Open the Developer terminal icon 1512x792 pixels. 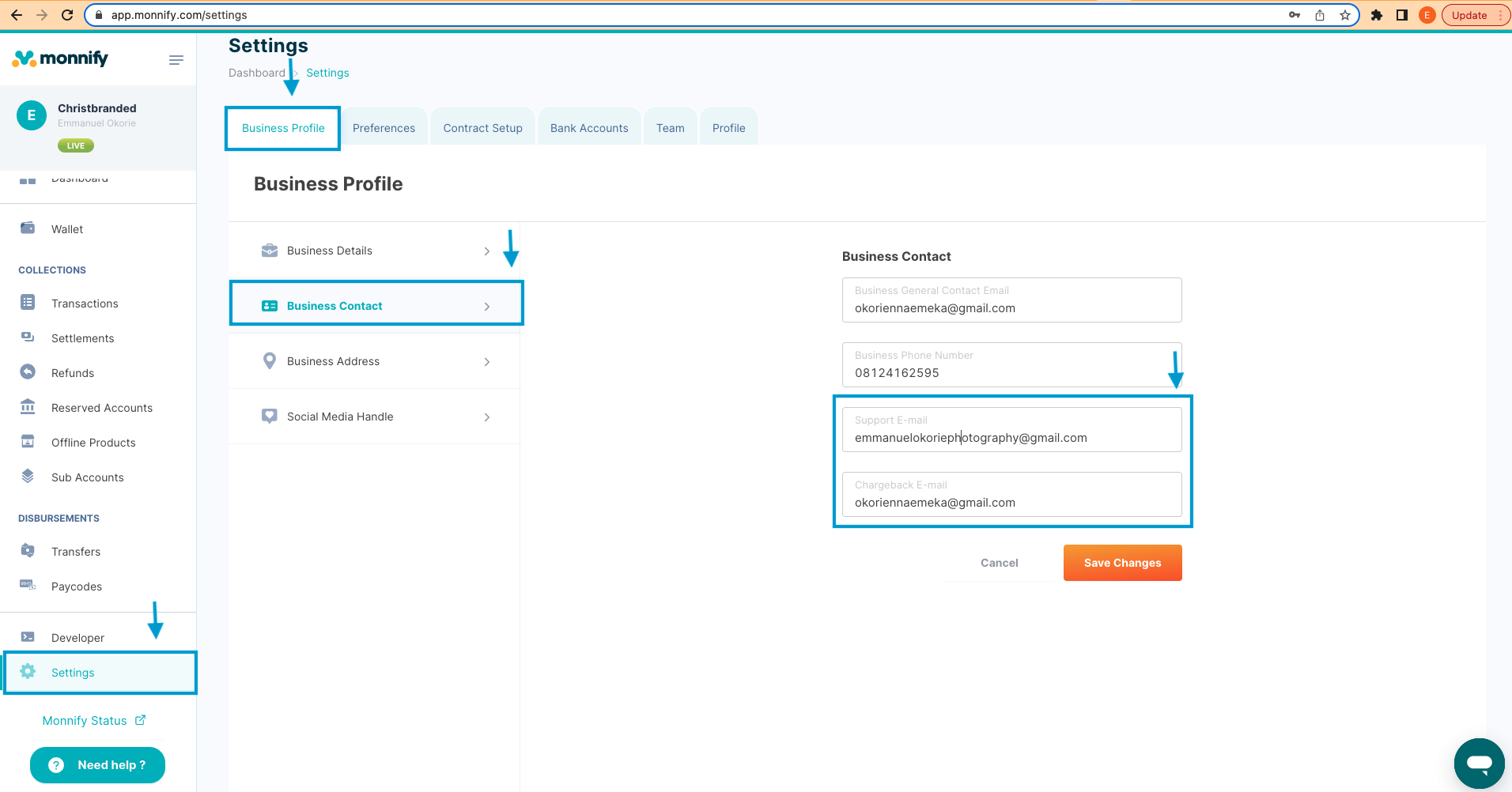[28, 637]
